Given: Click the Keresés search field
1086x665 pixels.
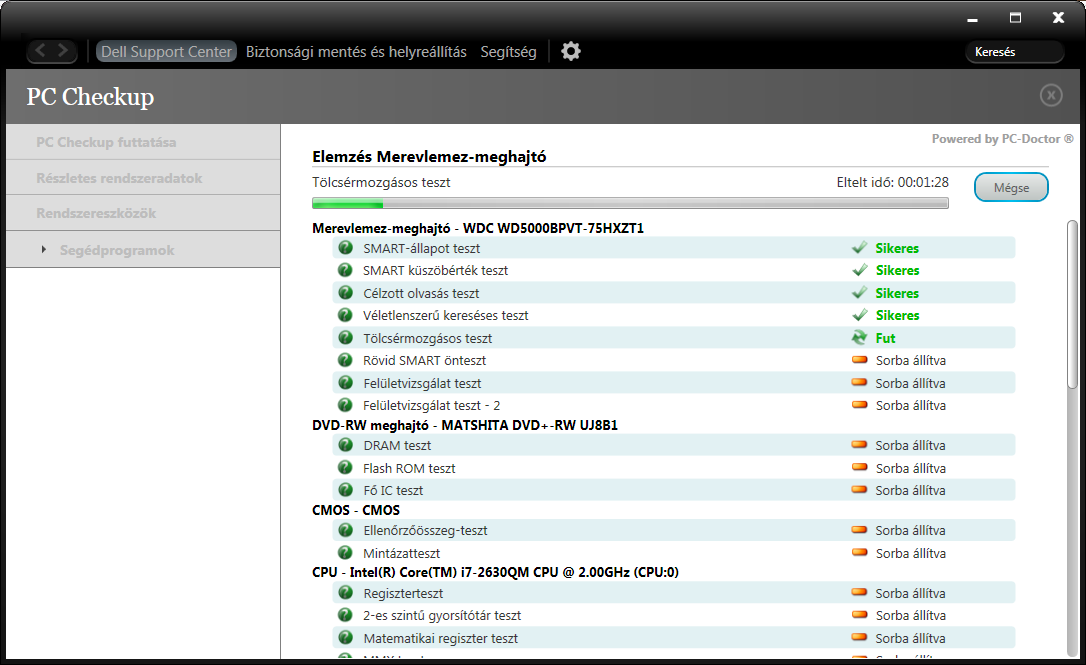Looking at the screenshot, I should point(1015,52).
